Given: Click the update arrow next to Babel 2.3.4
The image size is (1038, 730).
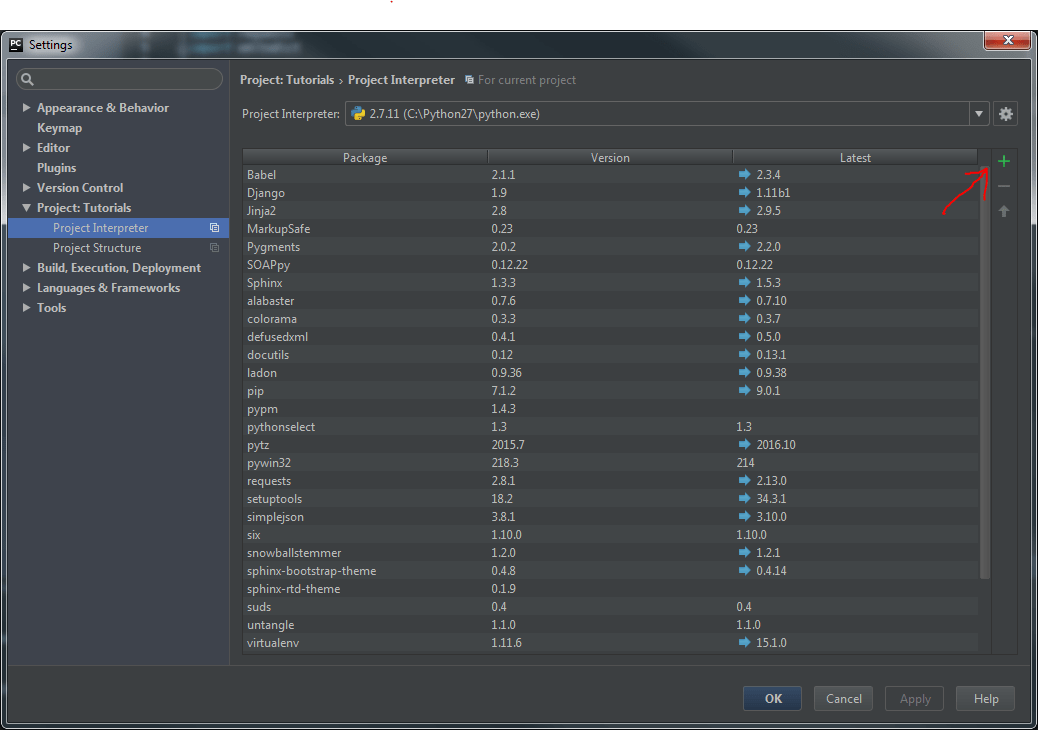Looking at the screenshot, I should [744, 174].
